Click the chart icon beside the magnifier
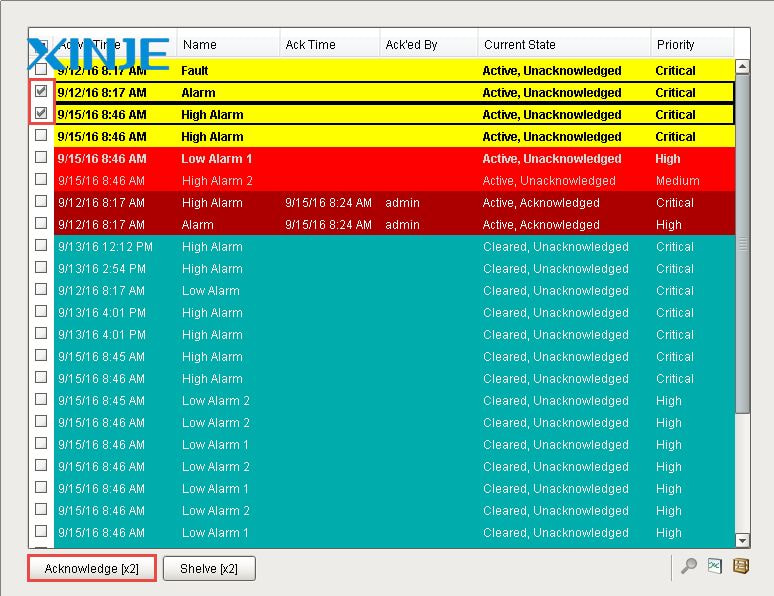Image resolution: width=774 pixels, height=596 pixels. click(714, 566)
